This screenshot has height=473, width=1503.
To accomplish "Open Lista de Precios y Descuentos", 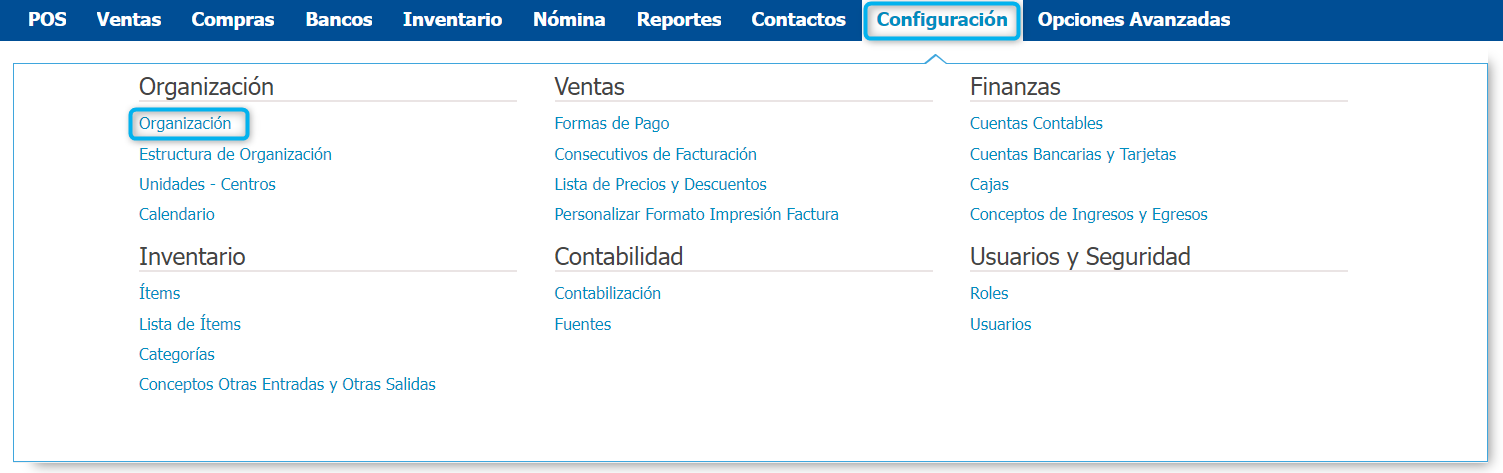I will click(660, 184).
